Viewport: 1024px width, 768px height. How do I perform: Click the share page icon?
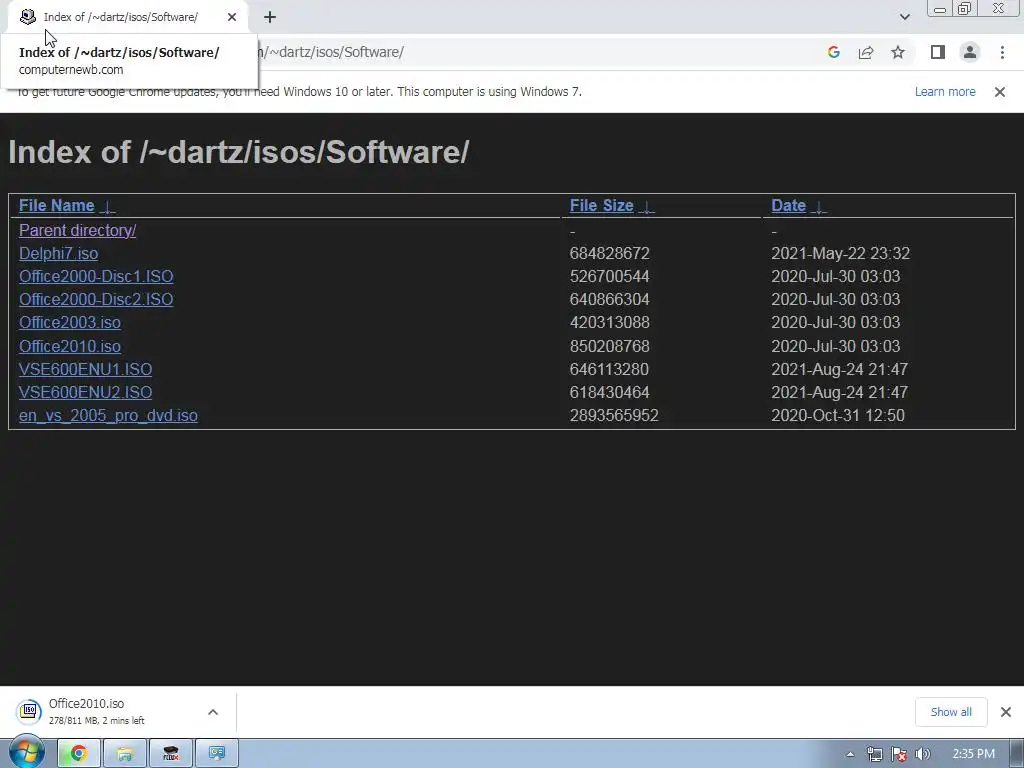pos(866,52)
